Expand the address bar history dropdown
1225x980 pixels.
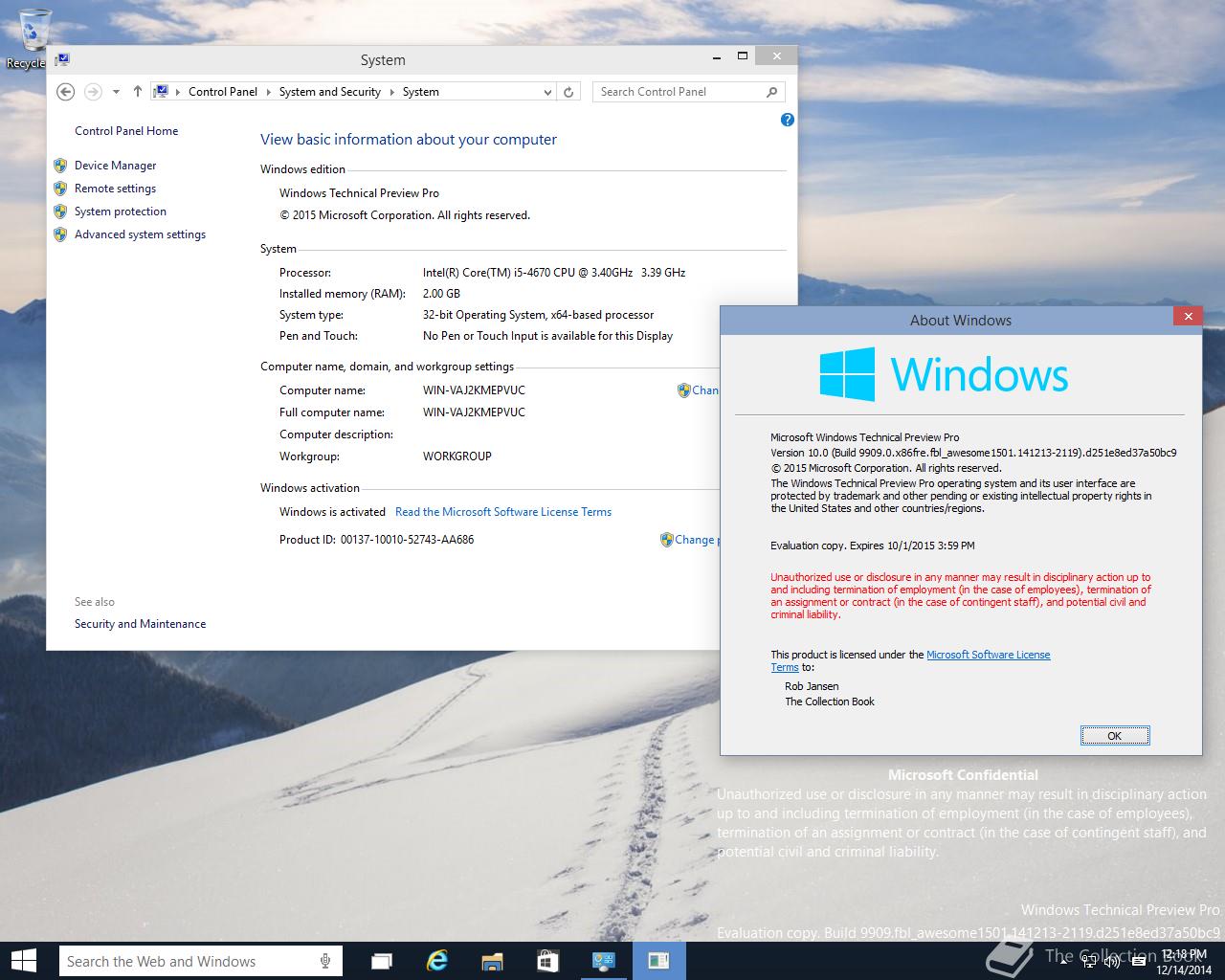click(547, 92)
